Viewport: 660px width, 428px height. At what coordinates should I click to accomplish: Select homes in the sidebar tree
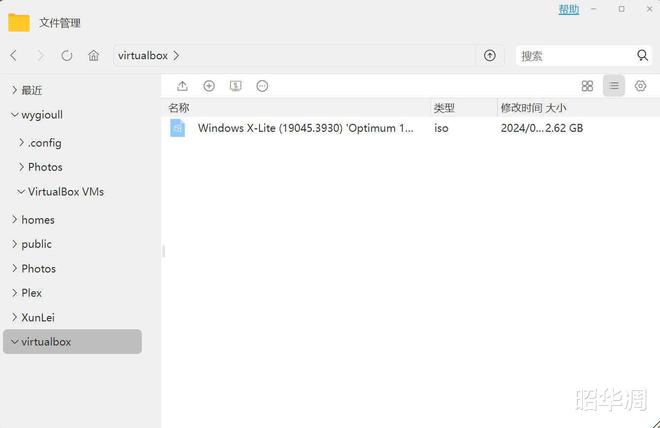pyautogui.click(x=38, y=220)
